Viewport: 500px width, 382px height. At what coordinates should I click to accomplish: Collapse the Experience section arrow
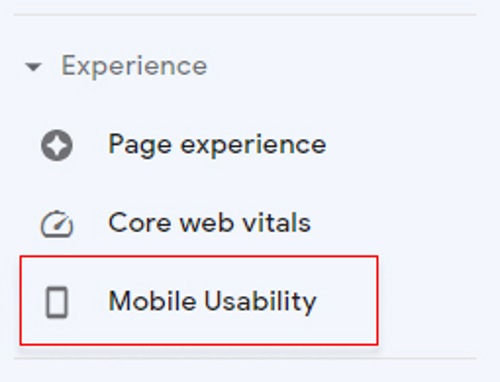point(33,67)
